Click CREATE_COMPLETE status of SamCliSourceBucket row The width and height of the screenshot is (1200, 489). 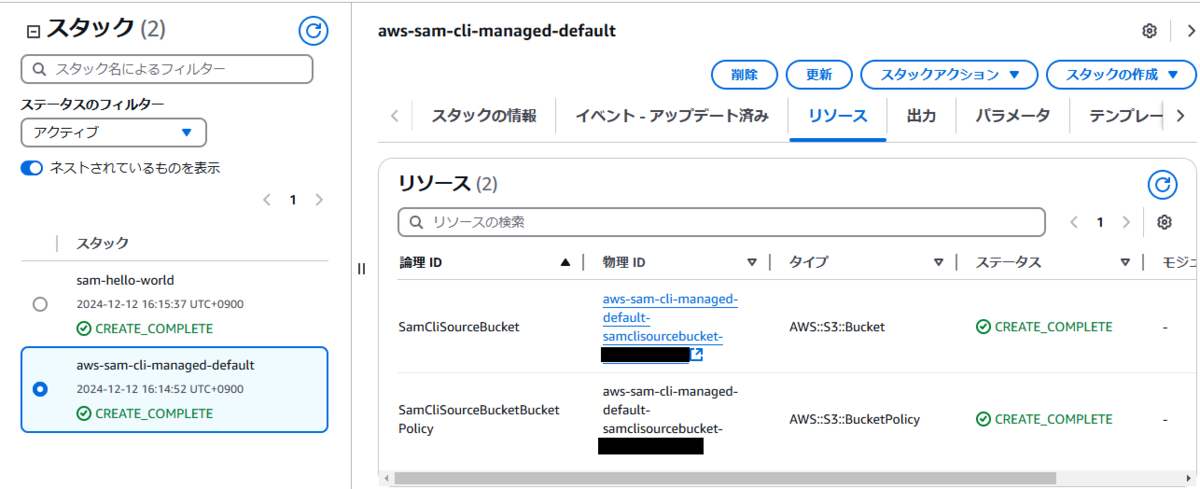coord(1044,327)
